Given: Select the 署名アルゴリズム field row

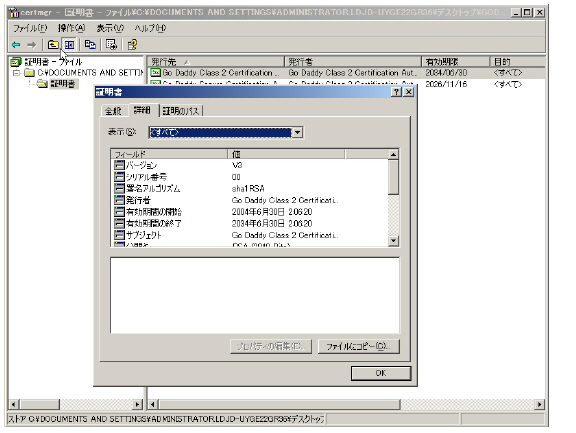Looking at the screenshot, I should 249,189.
